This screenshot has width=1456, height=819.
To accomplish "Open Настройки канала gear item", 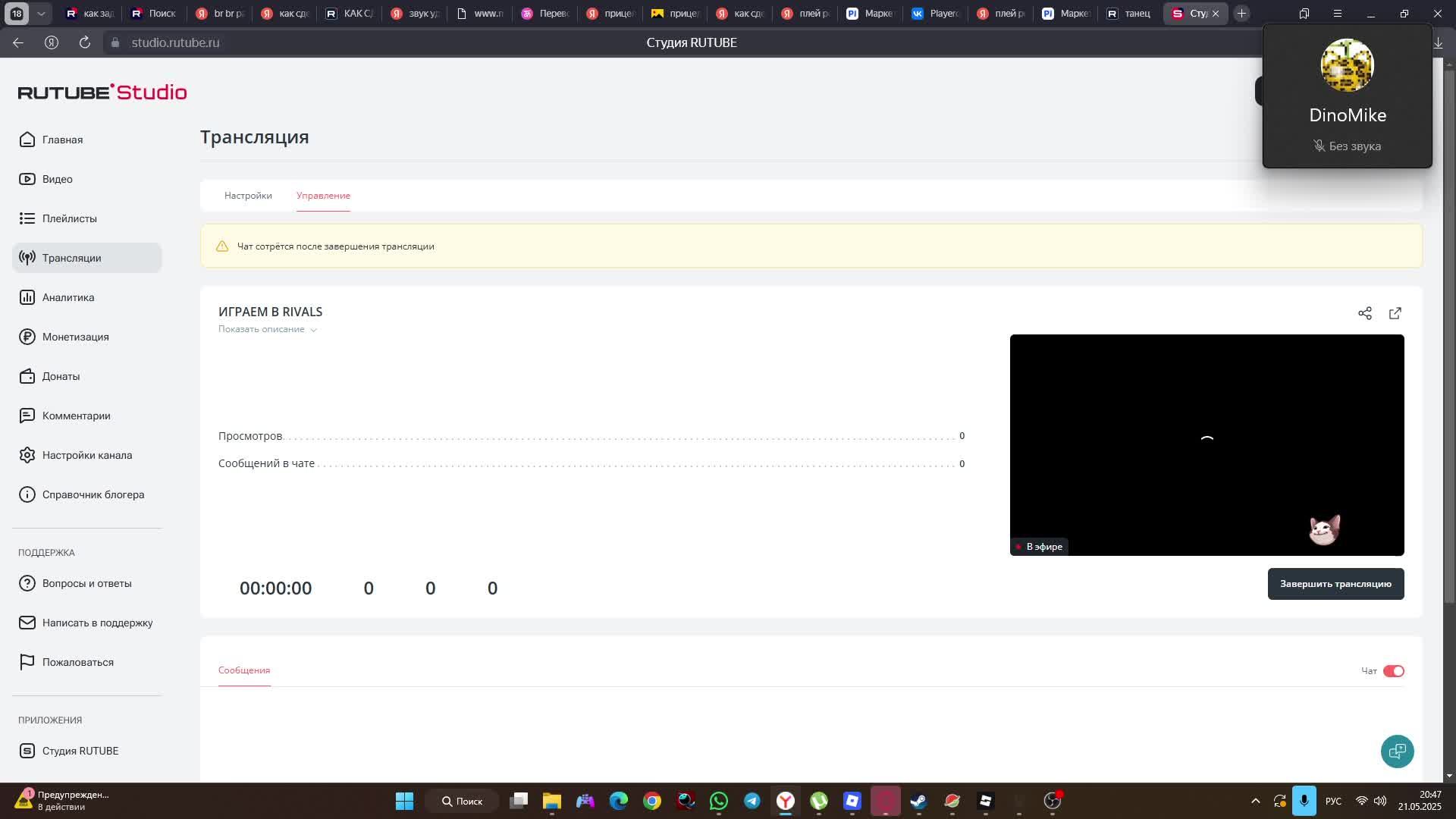I will point(86,455).
